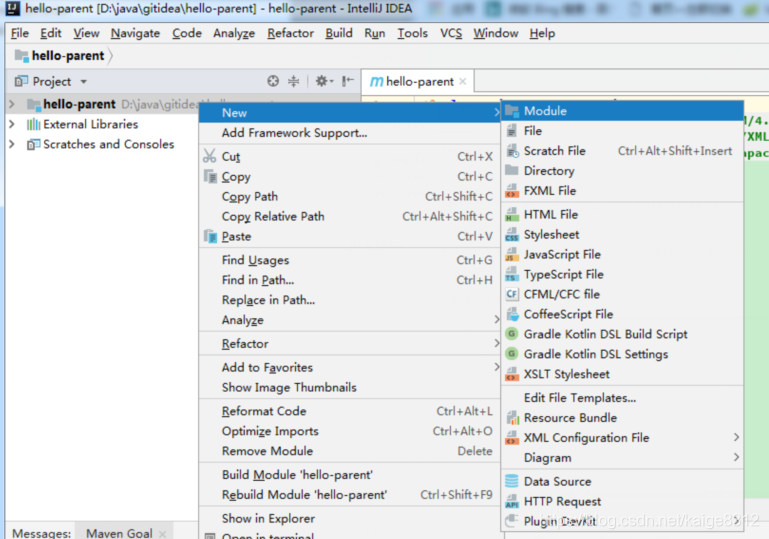
Task: Open the VCS menu
Action: [451, 33]
